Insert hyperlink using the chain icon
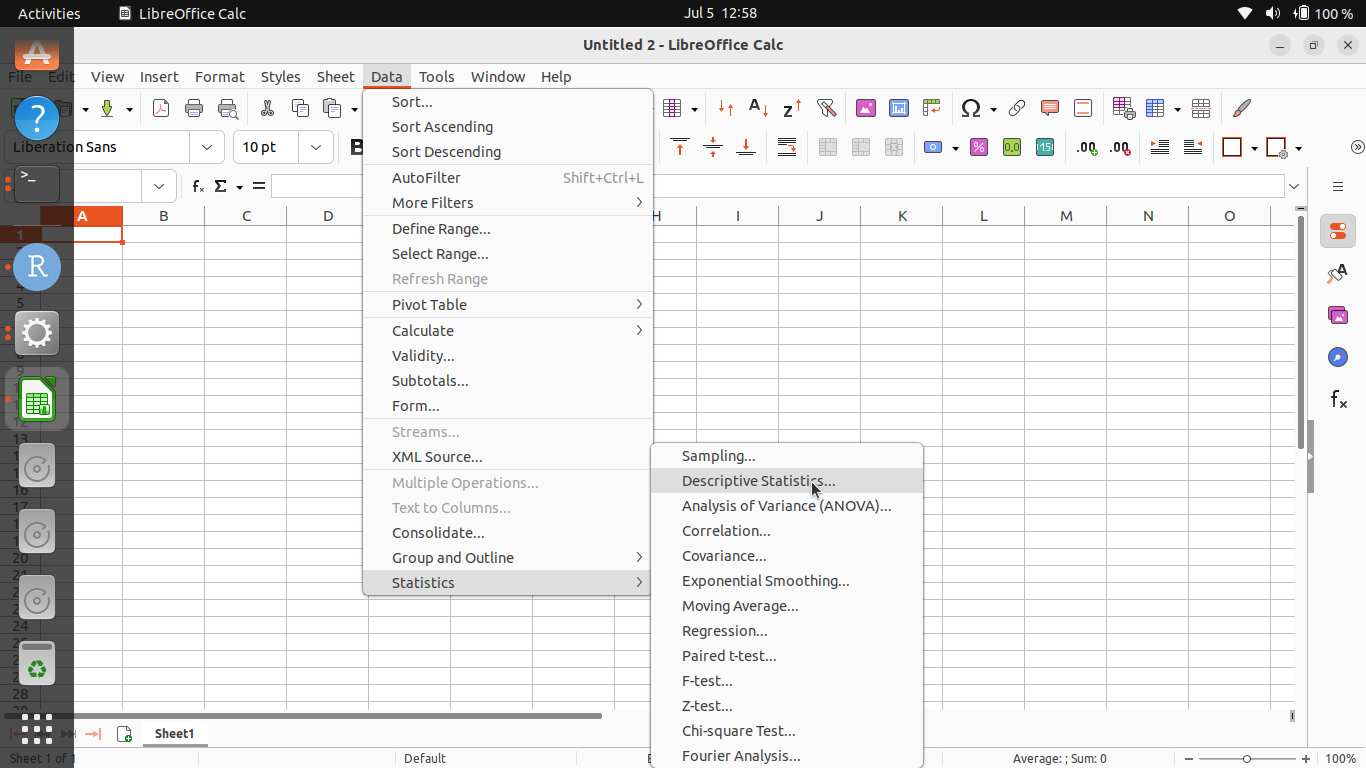 click(1017, 108)
